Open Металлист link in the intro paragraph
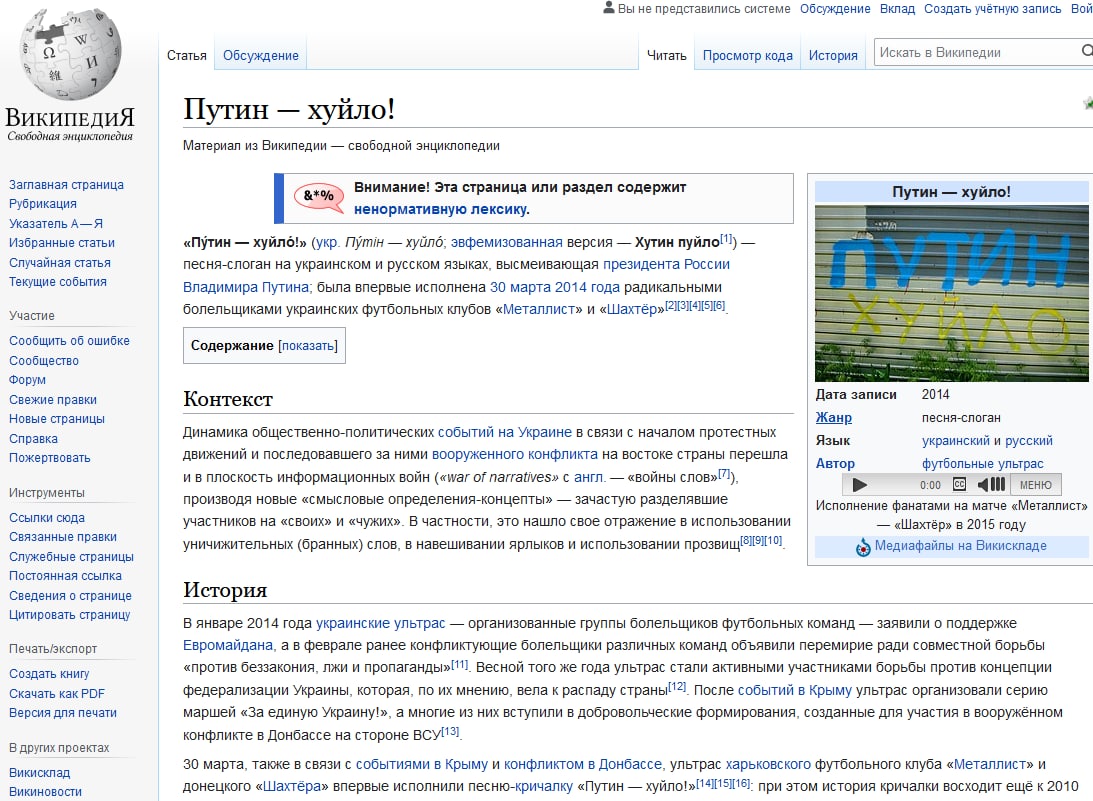Viewport: 1093px width, 801px height. point(538,310)
